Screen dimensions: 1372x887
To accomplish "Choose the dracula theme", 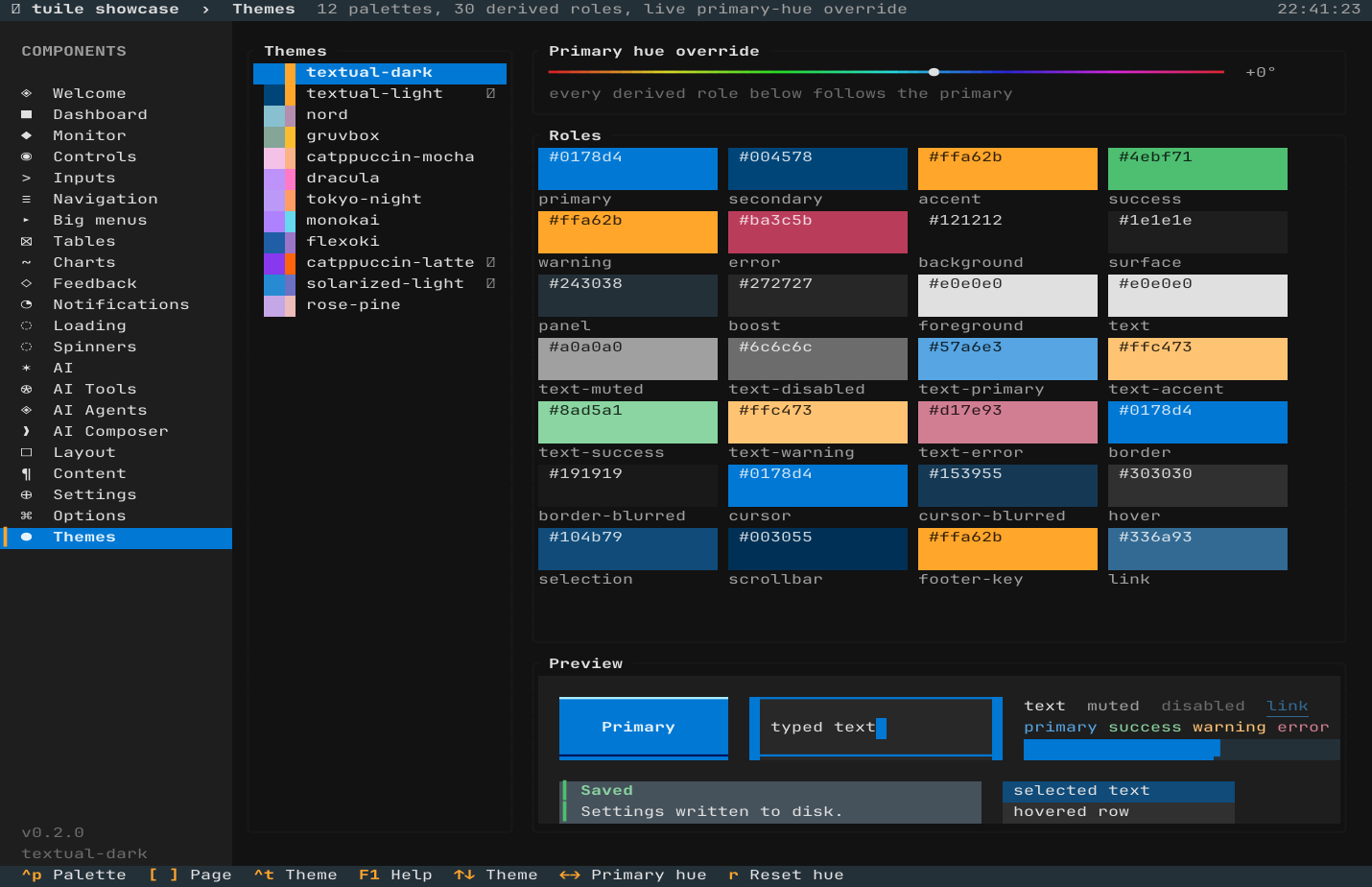I will 380,178.
